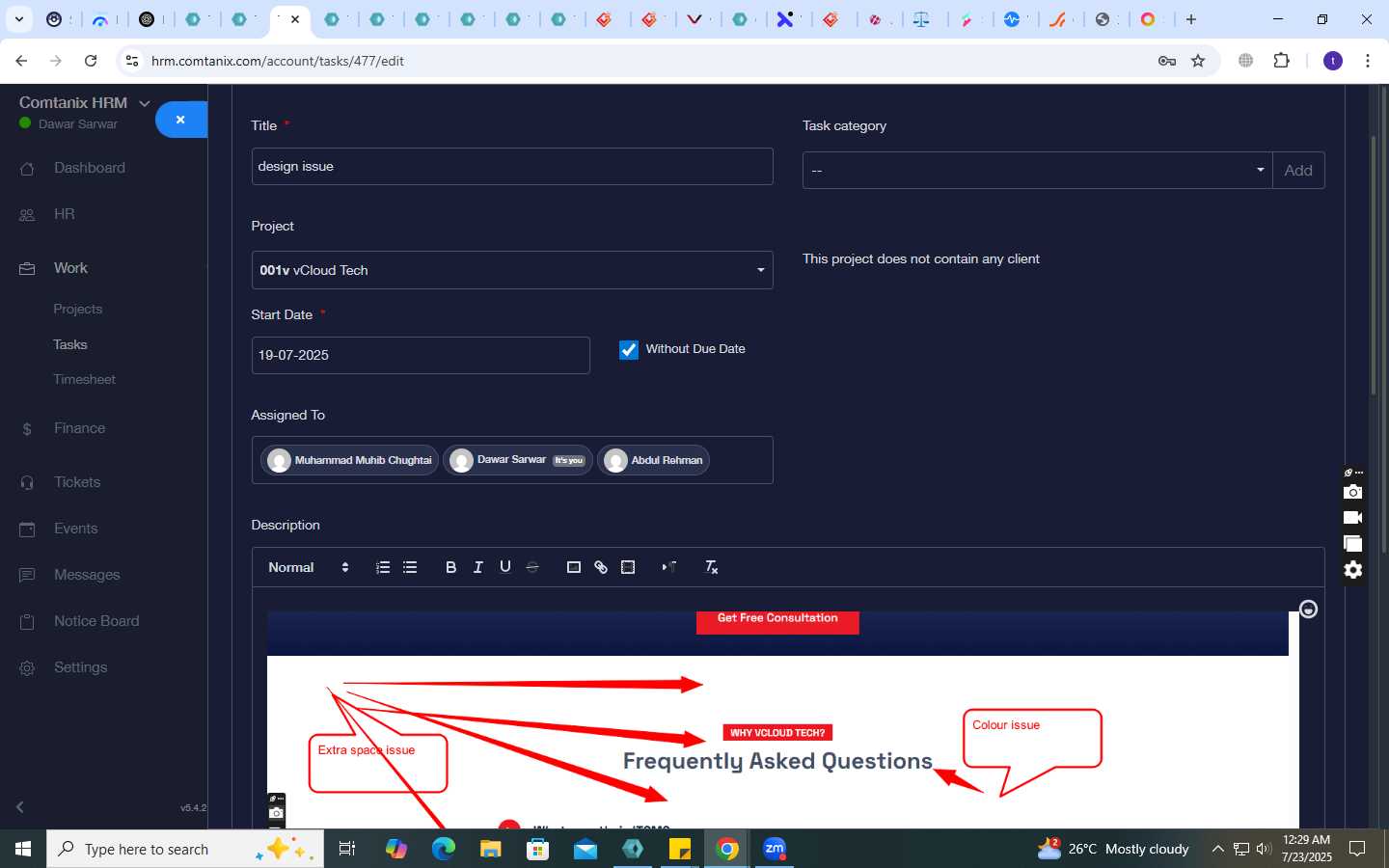The image size is (1389, 868).
Task: Select Muhammad Muhib Chughtai assignee chip
Action: [x=349, y=461]
